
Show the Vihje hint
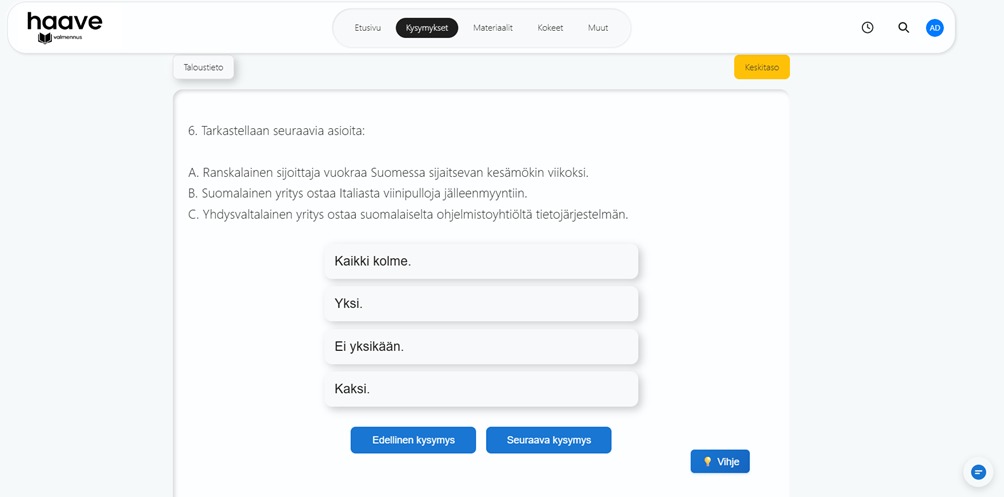coord(720,461)
